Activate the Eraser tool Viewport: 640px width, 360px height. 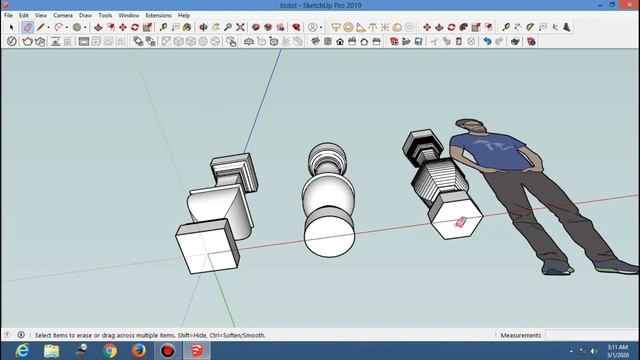[27, 27]
